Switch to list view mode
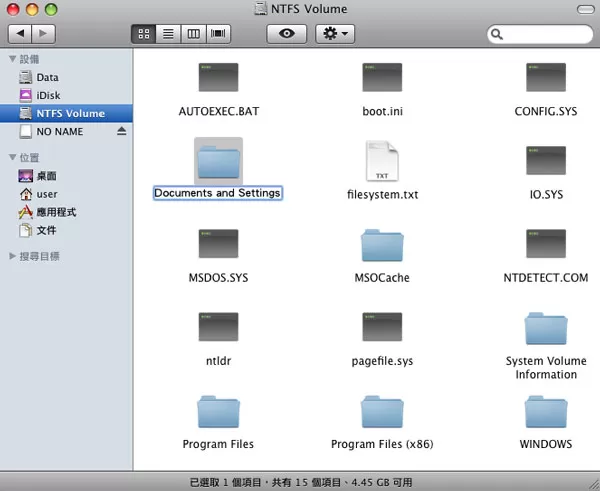Viewport: 600px width, 491px height. click(x=168, y=34)
